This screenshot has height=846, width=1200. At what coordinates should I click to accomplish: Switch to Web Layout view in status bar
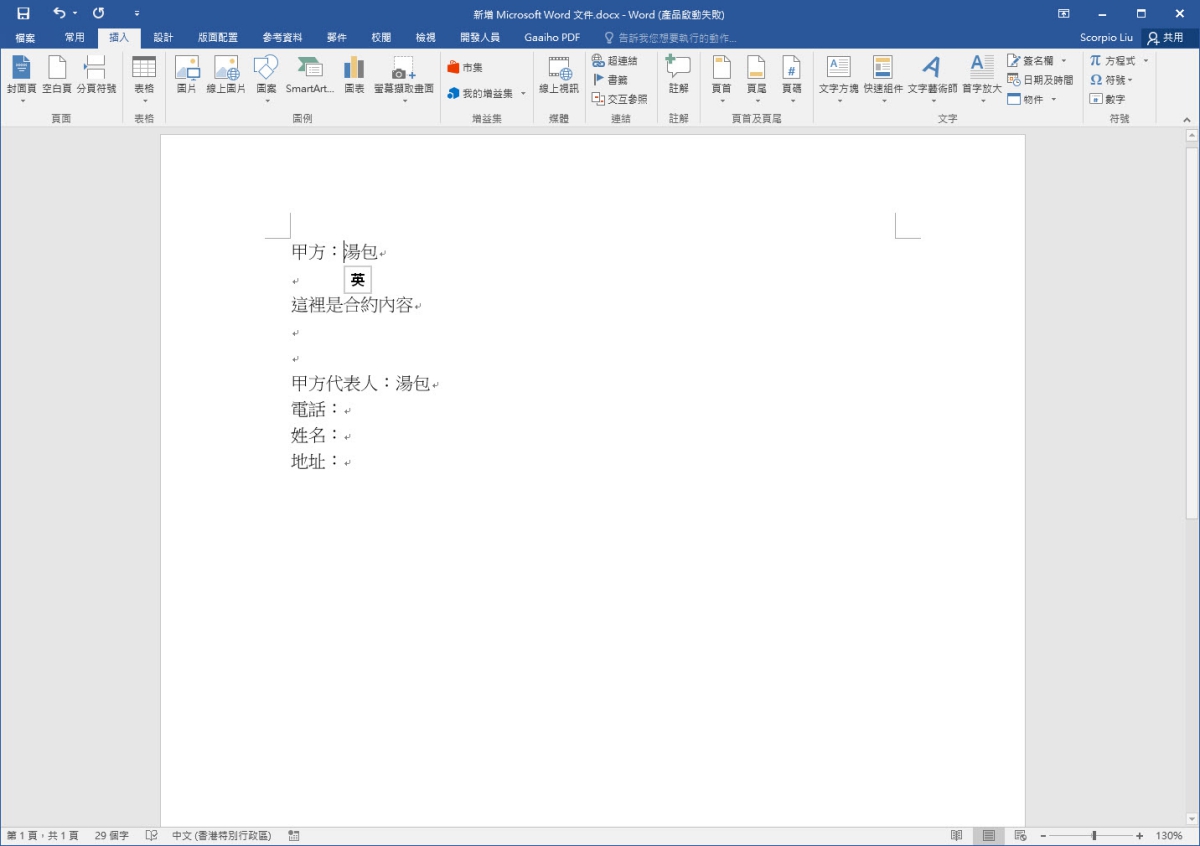pyautogui.click(x=1021, y=835)
